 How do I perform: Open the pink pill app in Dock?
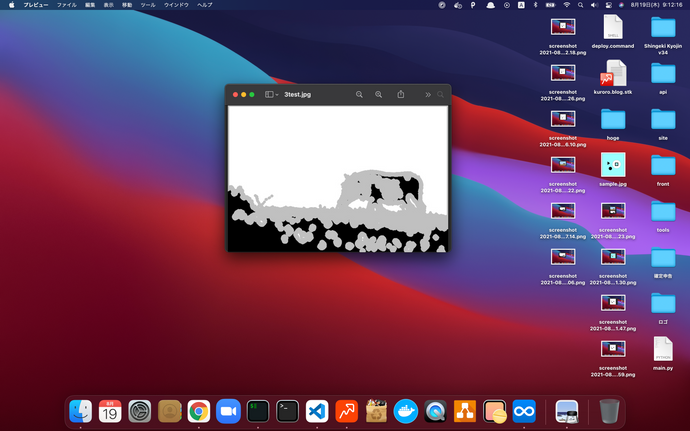pos(495,411)
